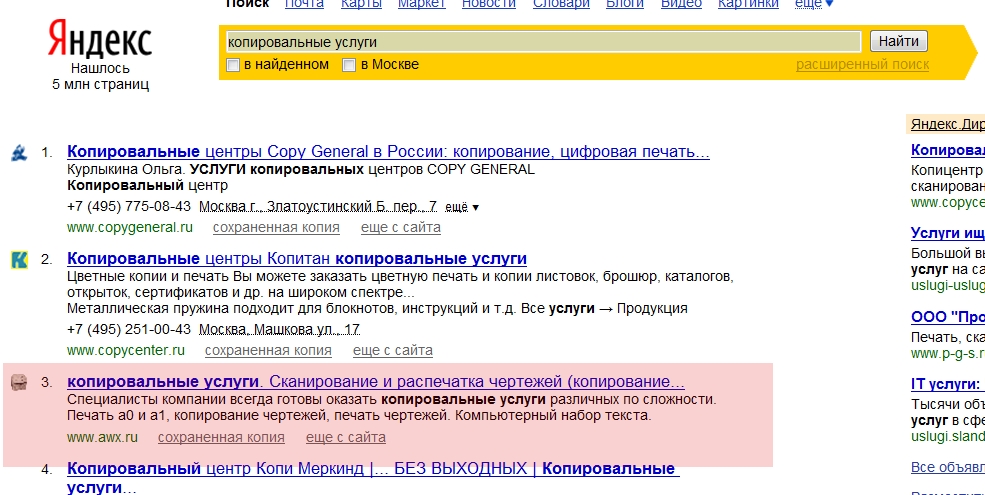Image resolution: width=985 pixels, height=495 pixels.
Task: Open the Словари service tab
Action: coord(561,4)
